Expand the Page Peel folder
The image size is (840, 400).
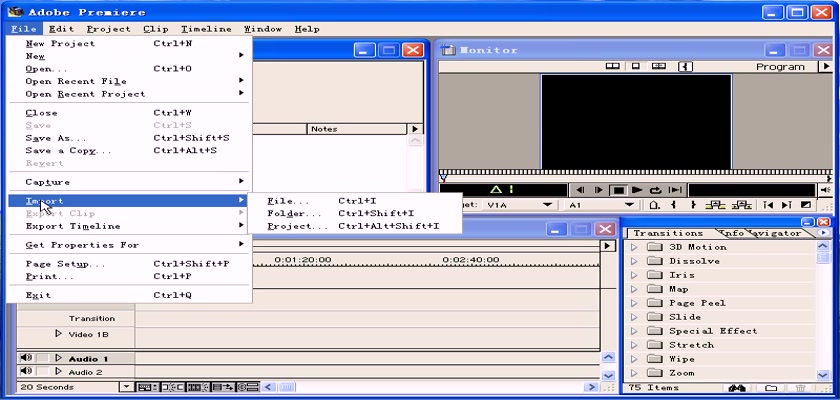click(634, 303)
